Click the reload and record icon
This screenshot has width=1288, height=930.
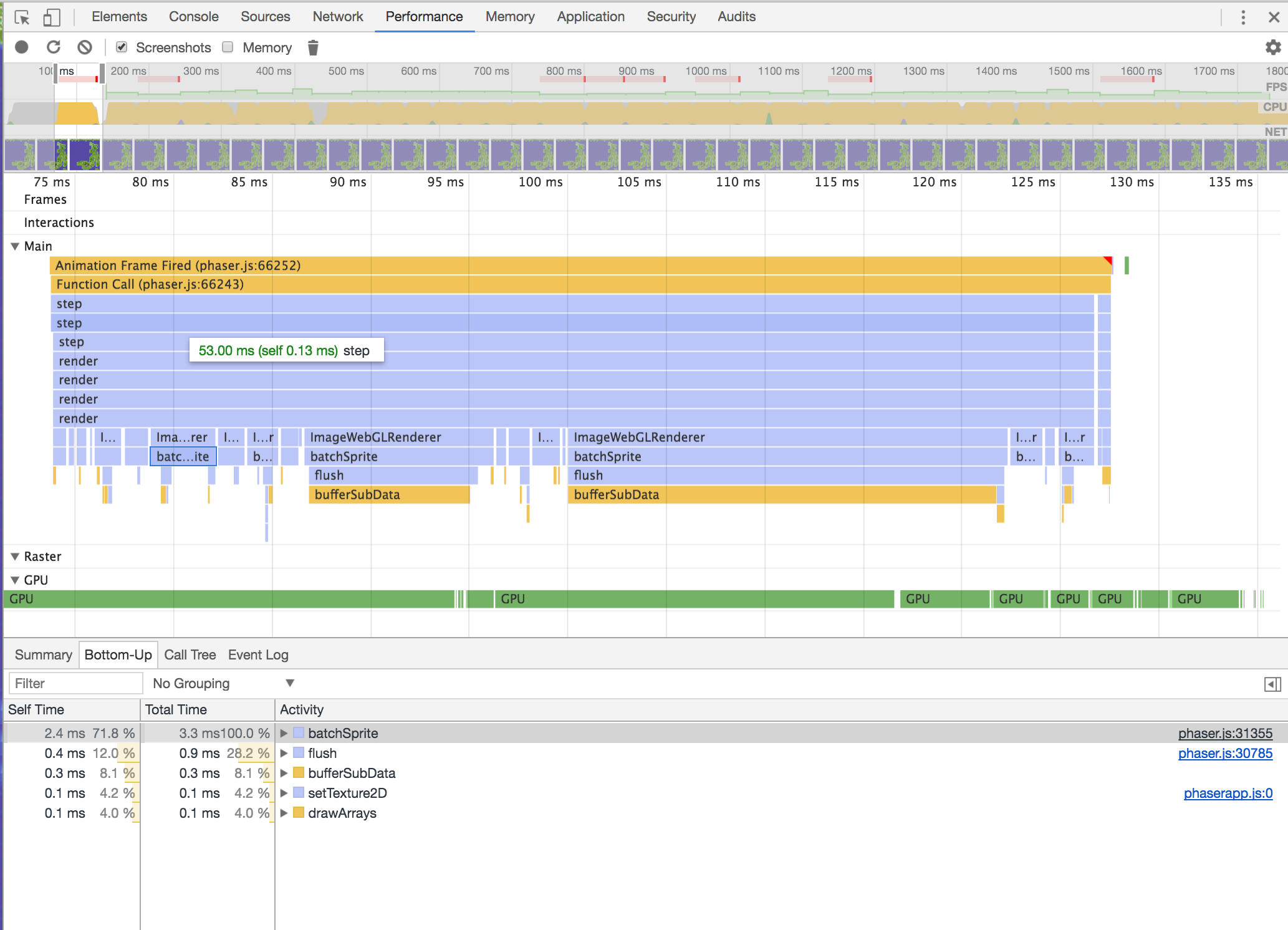pos(54,47)
